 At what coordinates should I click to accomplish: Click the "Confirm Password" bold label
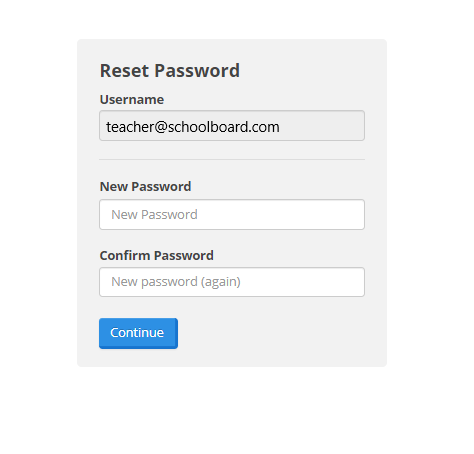[157, 256]
